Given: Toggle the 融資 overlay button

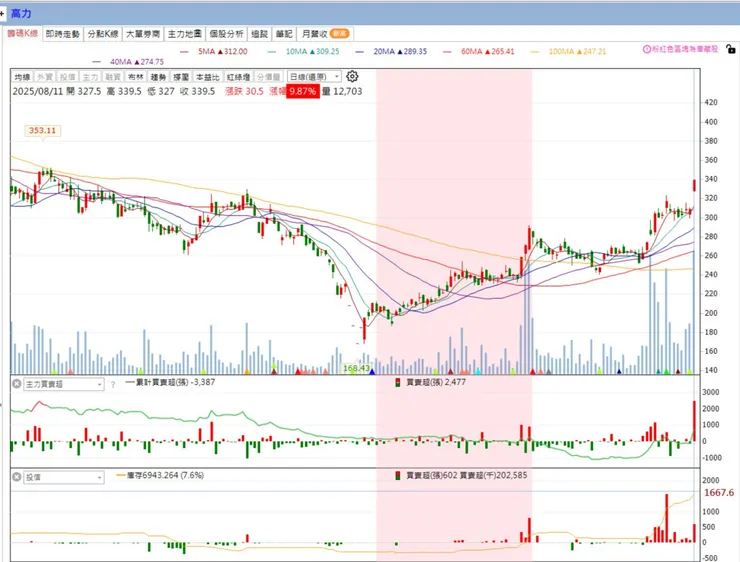Looking at the screenshot, I should pos(113,77).
